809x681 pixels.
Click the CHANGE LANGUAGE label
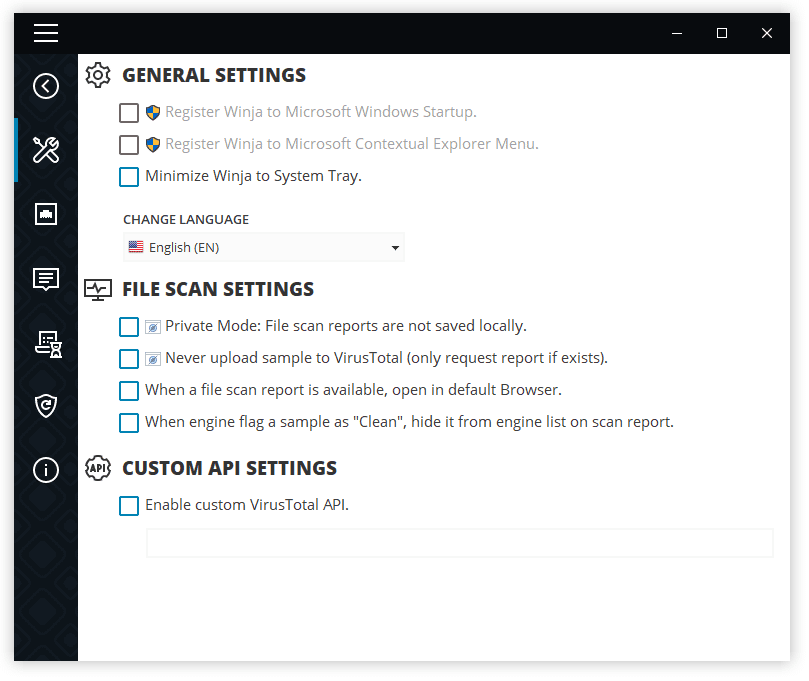186,220
